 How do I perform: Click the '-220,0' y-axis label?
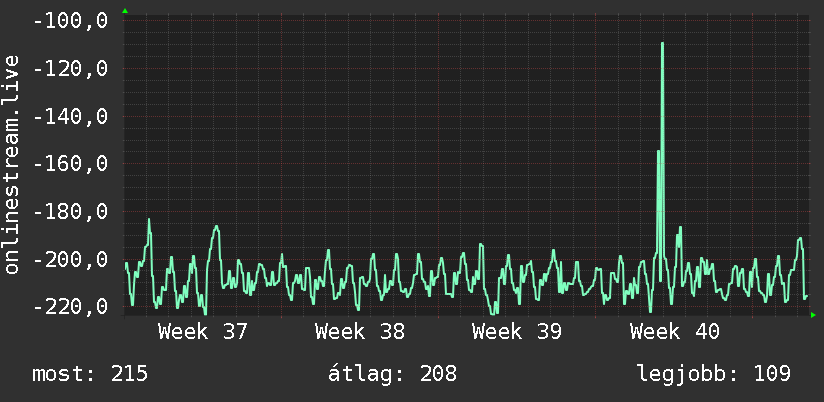tap(70, 306)
